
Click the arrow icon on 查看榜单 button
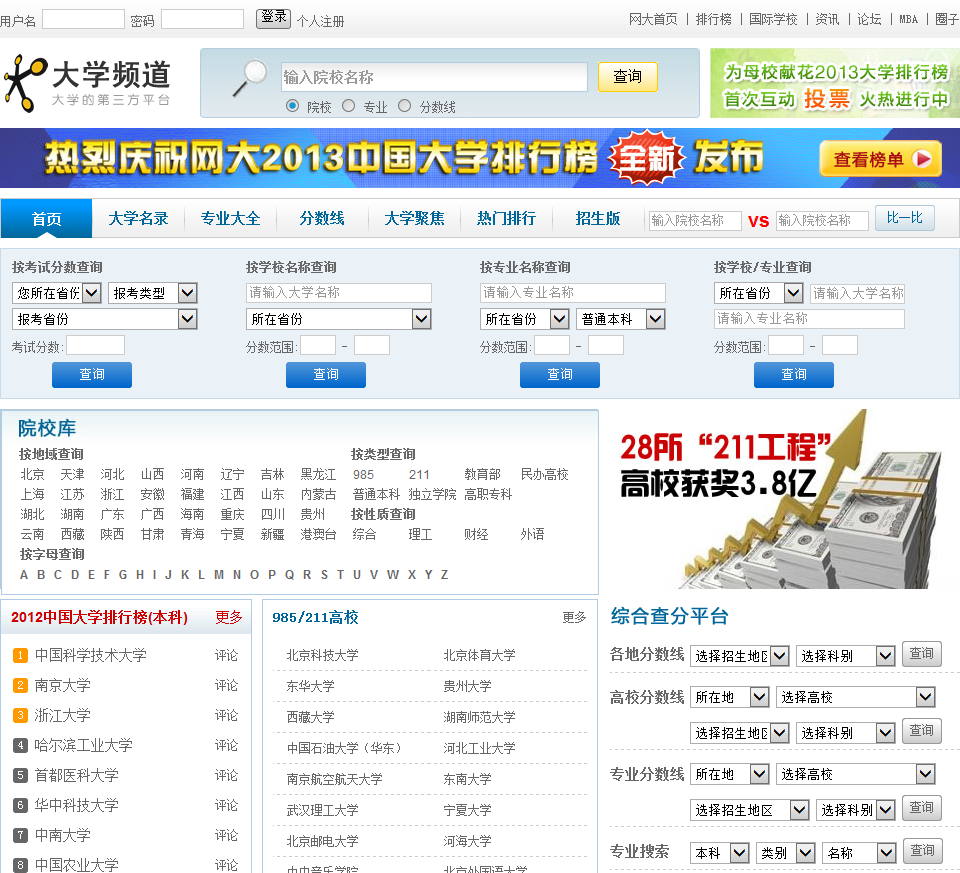coord(921,159)
